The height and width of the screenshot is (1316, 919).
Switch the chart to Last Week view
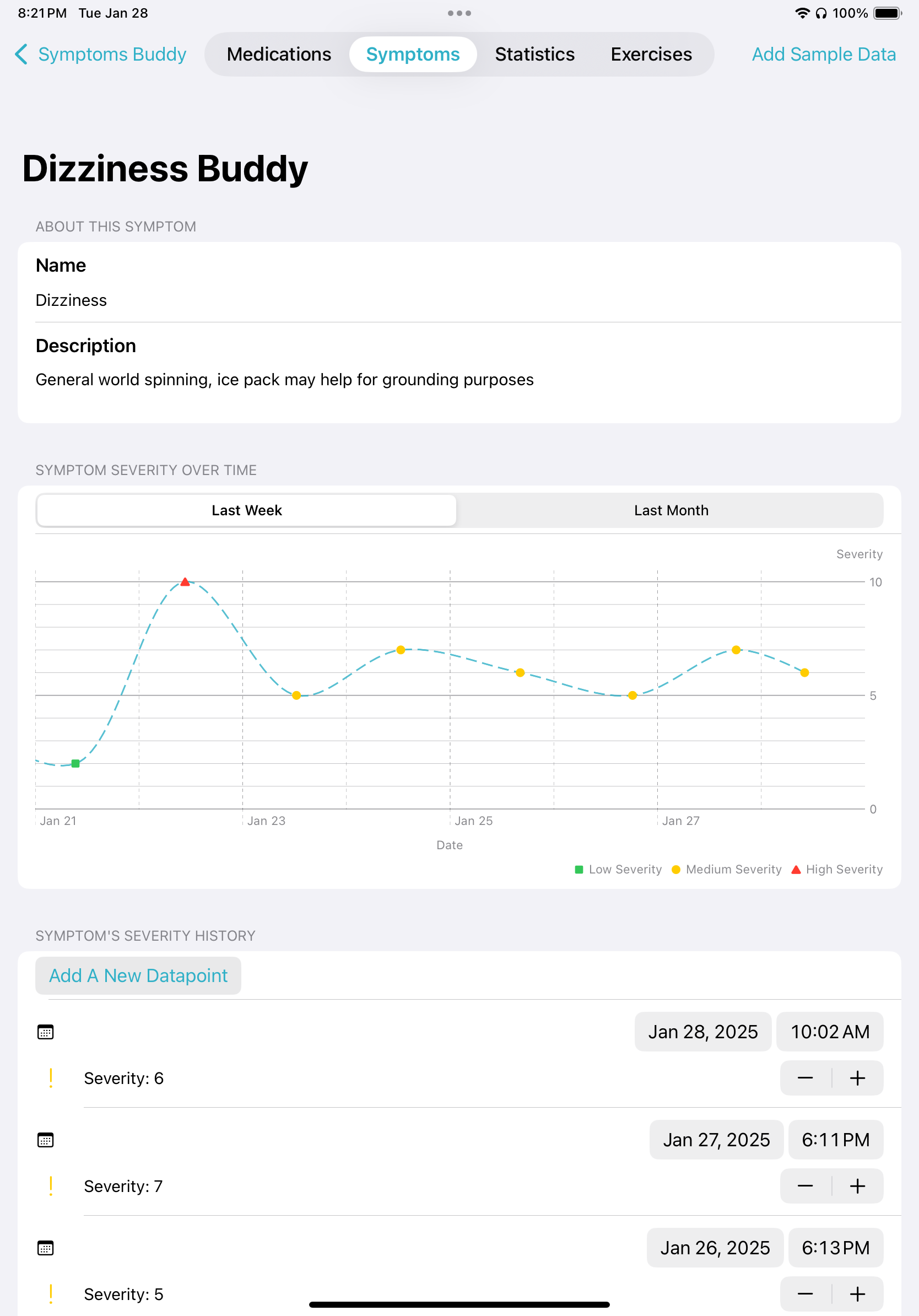pos(246,510)
